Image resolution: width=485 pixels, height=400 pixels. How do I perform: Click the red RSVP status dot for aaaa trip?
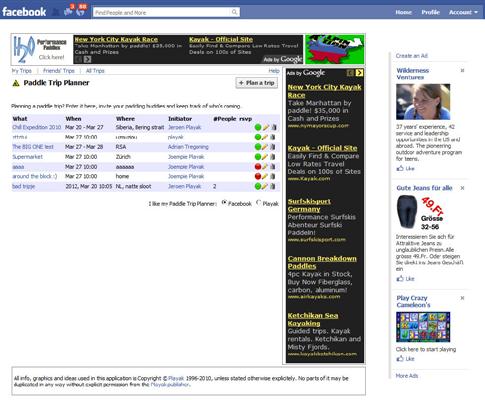pyautogui.click(x=258, y=167)
